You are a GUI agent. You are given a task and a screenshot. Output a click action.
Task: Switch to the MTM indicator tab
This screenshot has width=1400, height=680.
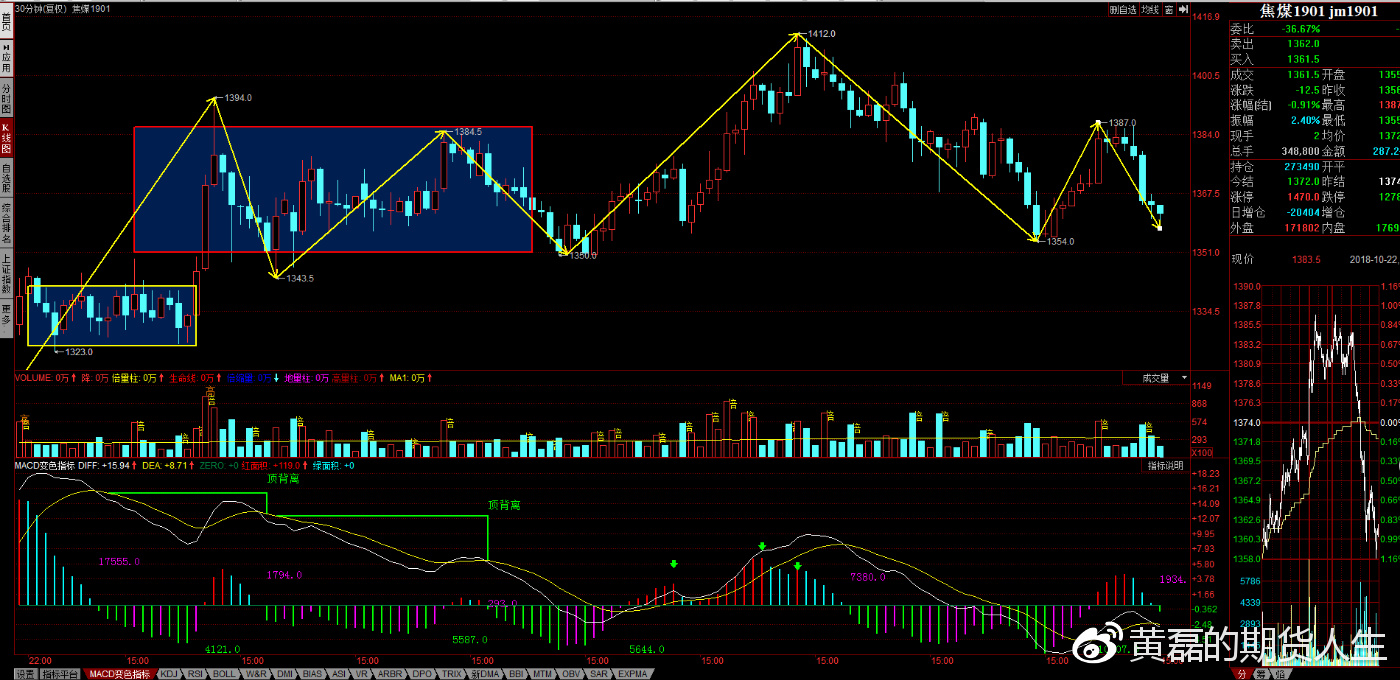pyautogui.click(x=543, y=674)
